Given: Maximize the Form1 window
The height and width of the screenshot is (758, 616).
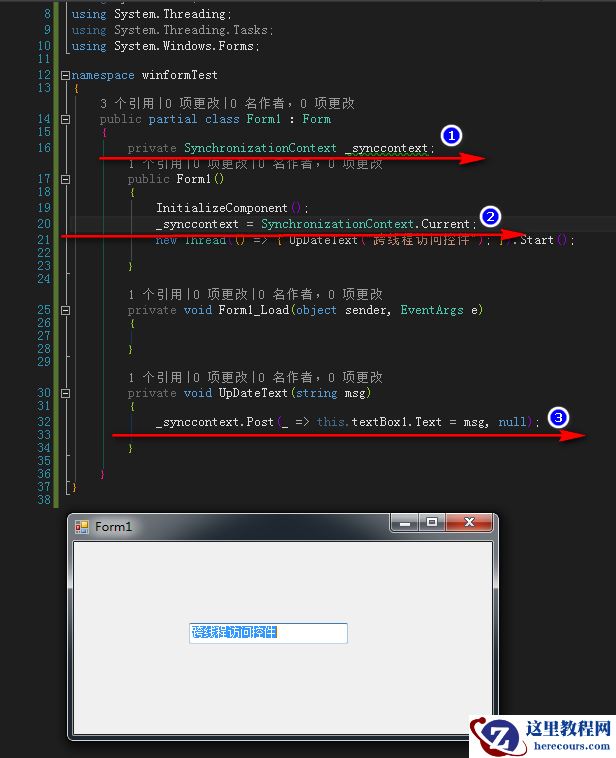Looking at the screenshot, I should click(432, 523).
